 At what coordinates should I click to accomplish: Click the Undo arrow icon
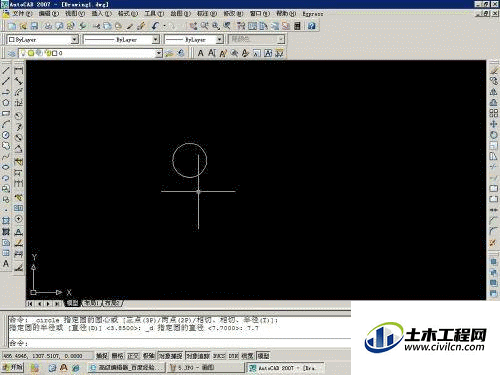(155, 26)
